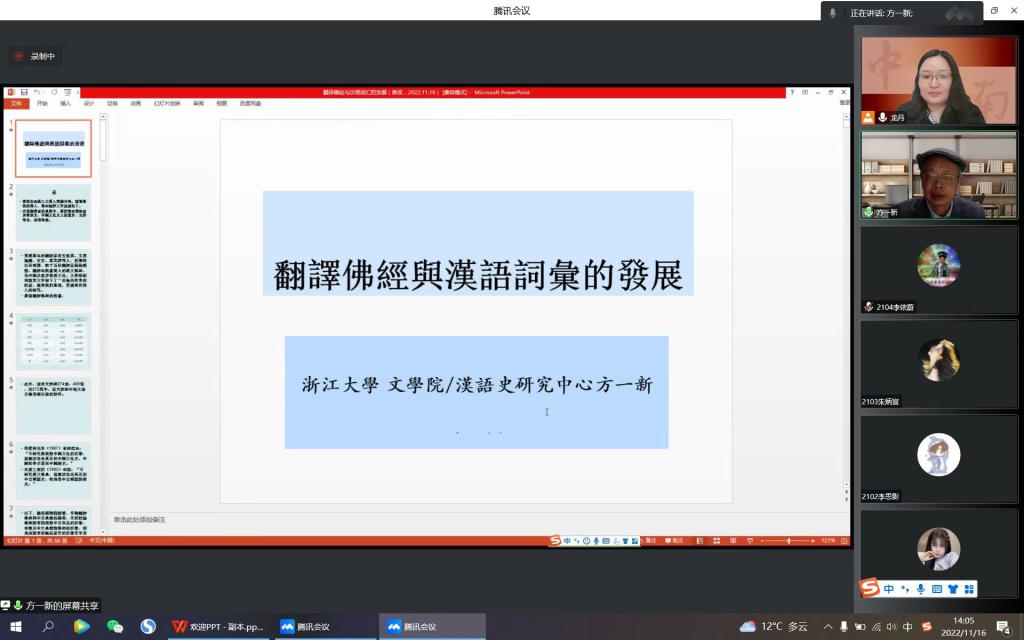The image size is (1024, 640).
Task: Select the Slide Sorter view icon in status bar
Action: 716,541
